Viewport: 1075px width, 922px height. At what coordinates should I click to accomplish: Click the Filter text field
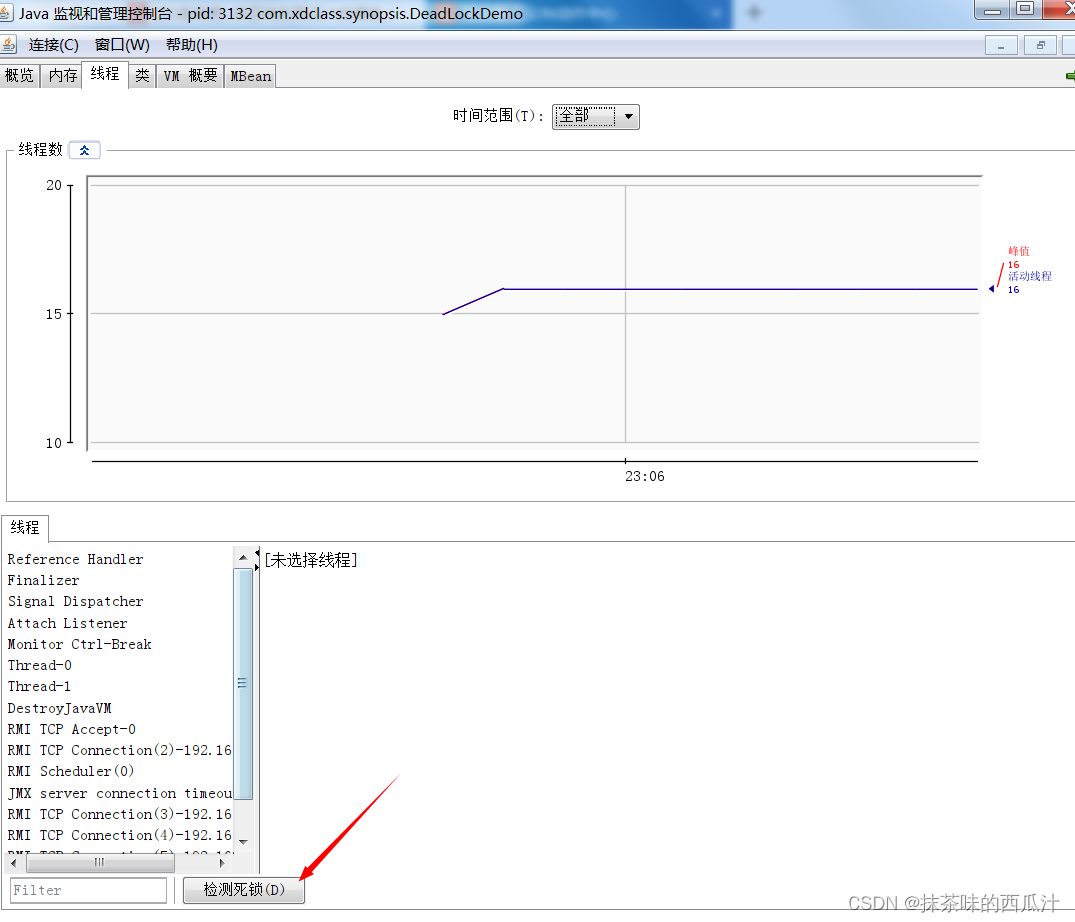click(x=89, y=890)
